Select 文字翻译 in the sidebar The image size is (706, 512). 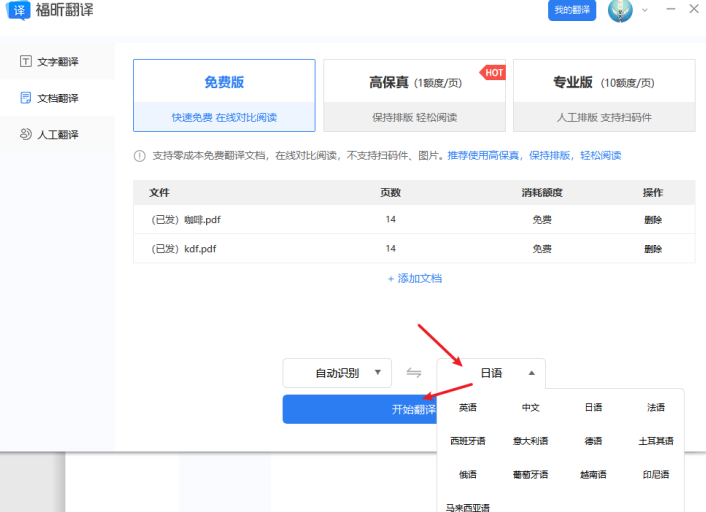tap(58, 61)
